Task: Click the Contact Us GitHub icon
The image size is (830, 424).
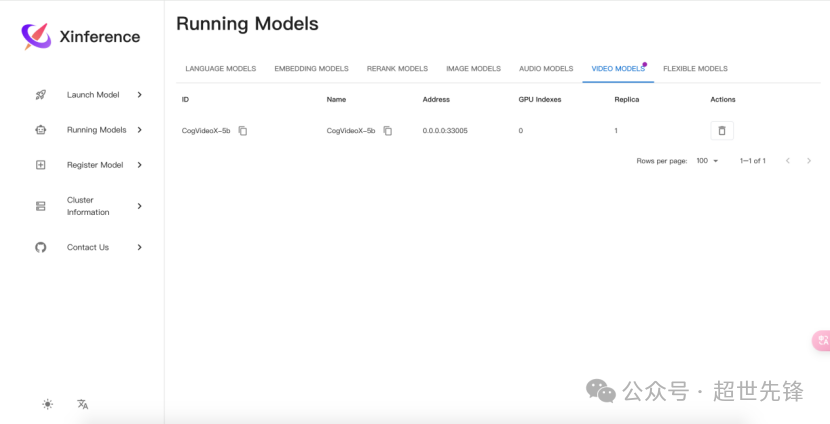Action: (41, 247)
